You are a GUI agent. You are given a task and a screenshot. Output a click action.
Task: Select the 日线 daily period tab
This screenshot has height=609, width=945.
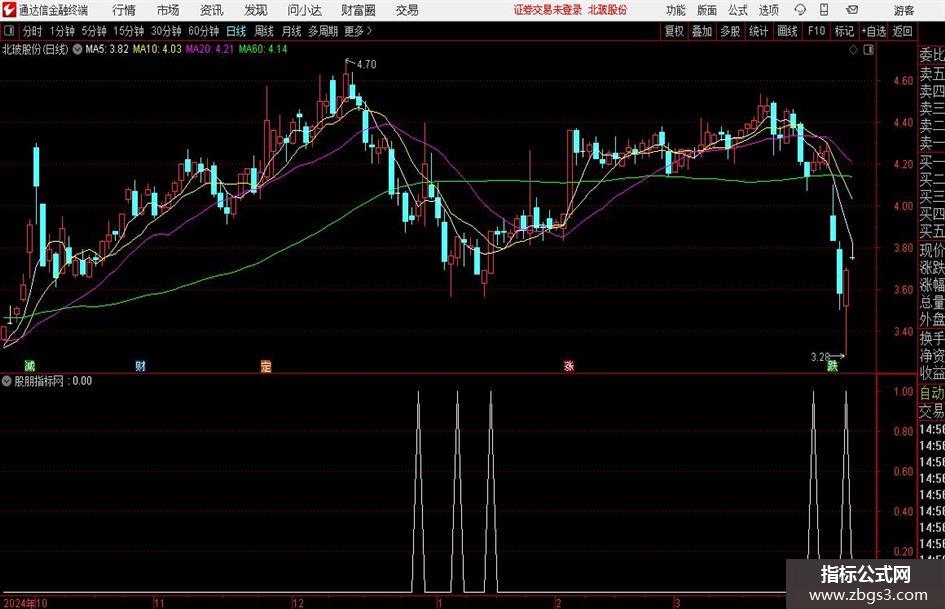(236, 31)
